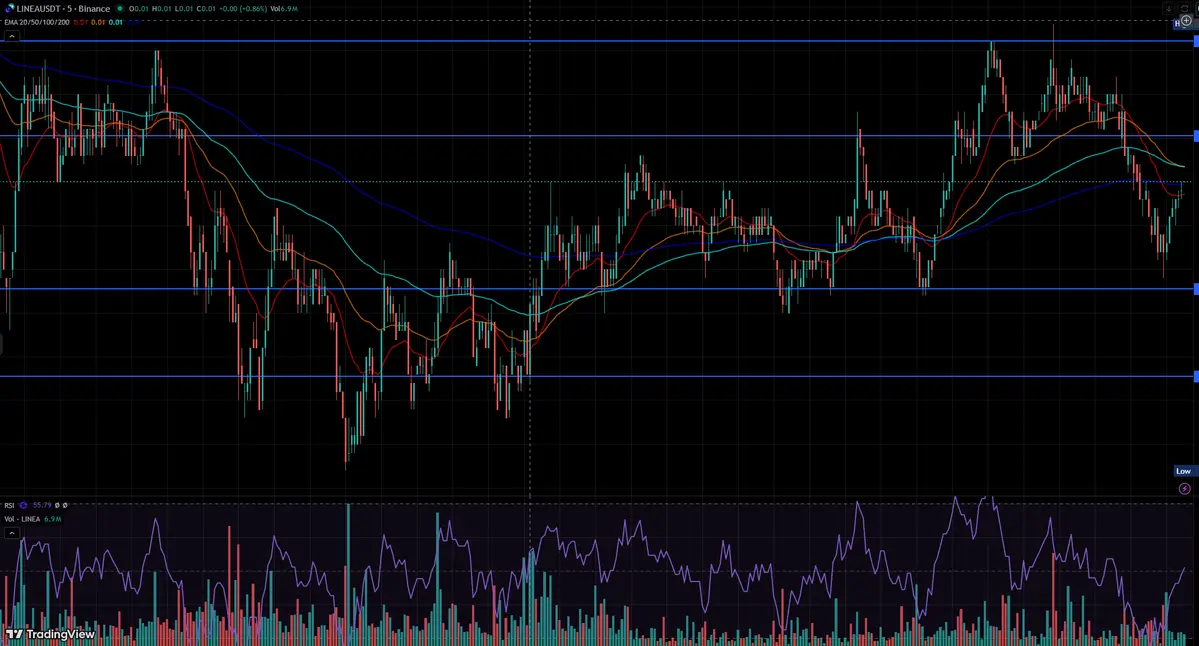The height and width of the screenshot is (646, 1199).
Task: Click the H high-price marker label
Action: coord(1177,24)
